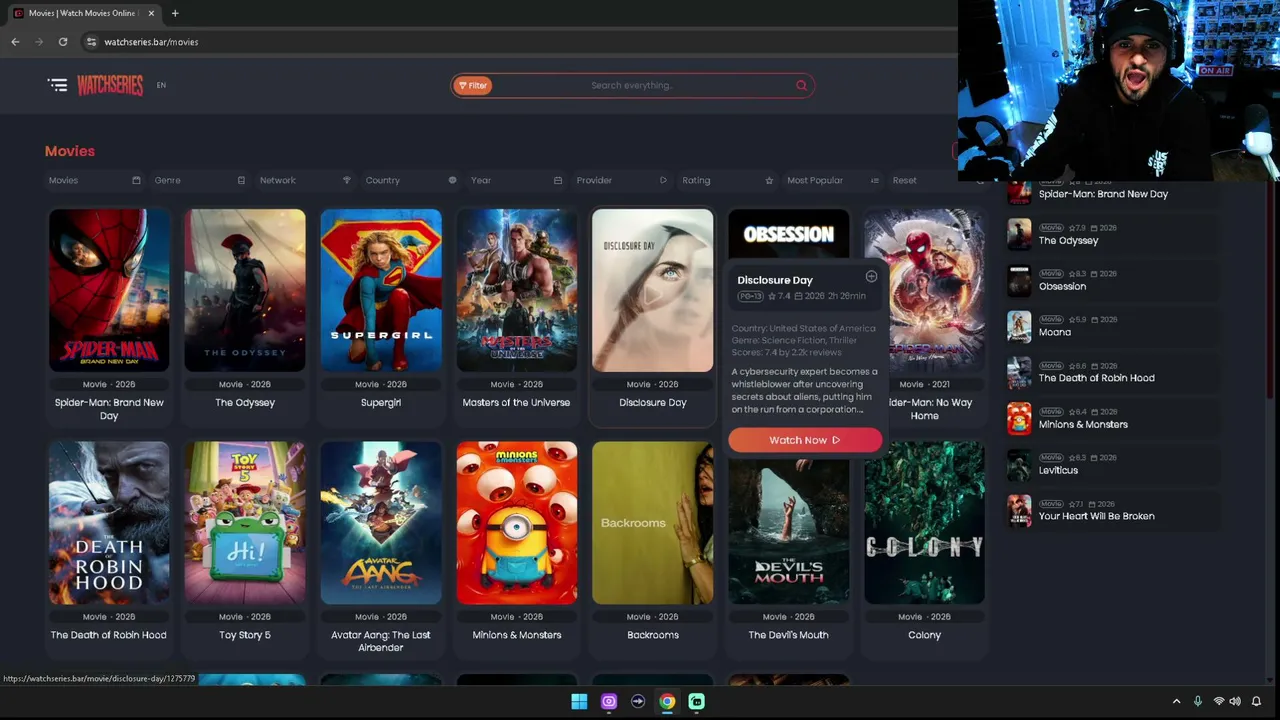Viewport: 1280px width, 720px height.
Task: Click the Minions & Monsters sidebar thumbnail
Action: click(x=1019, y=418)
